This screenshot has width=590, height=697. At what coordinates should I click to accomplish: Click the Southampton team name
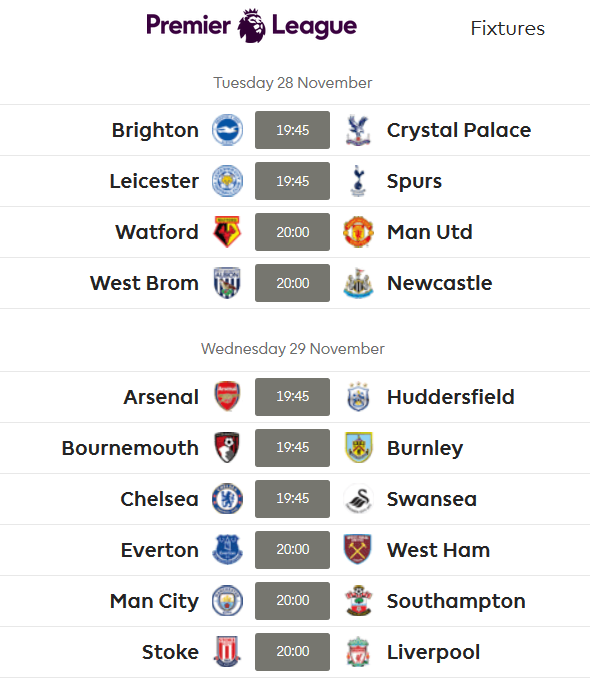[456, 601]
